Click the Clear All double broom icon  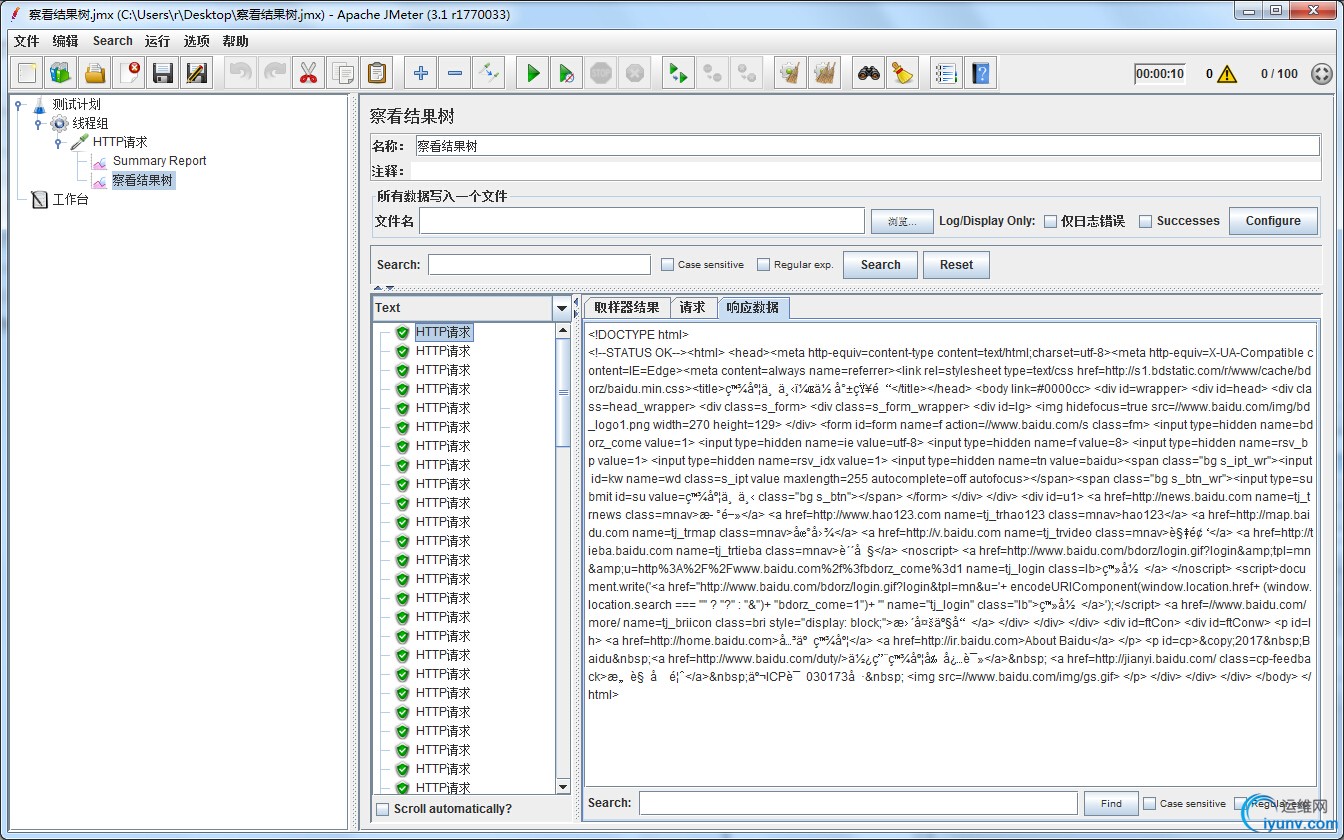point(824,73)
